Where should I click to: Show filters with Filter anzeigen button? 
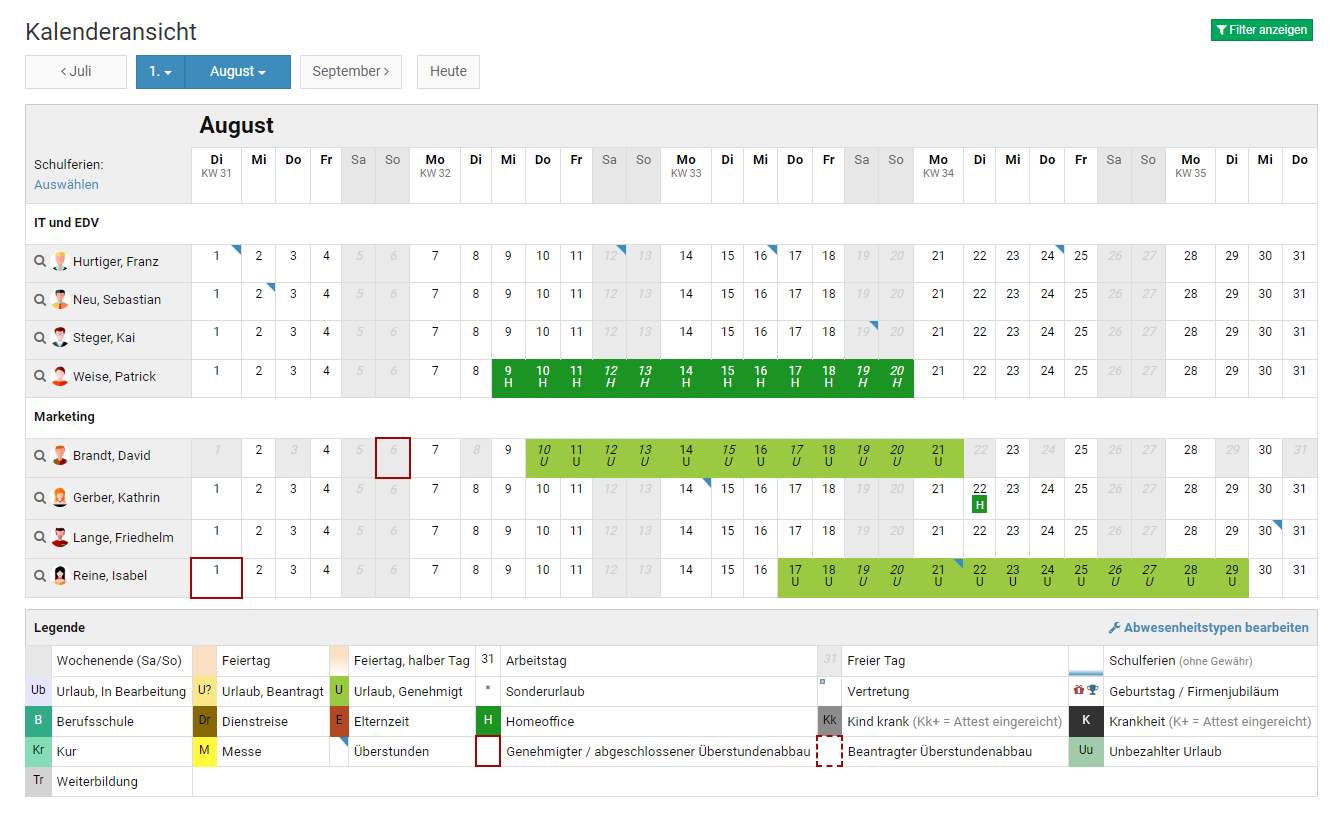tap(1261, 30)
